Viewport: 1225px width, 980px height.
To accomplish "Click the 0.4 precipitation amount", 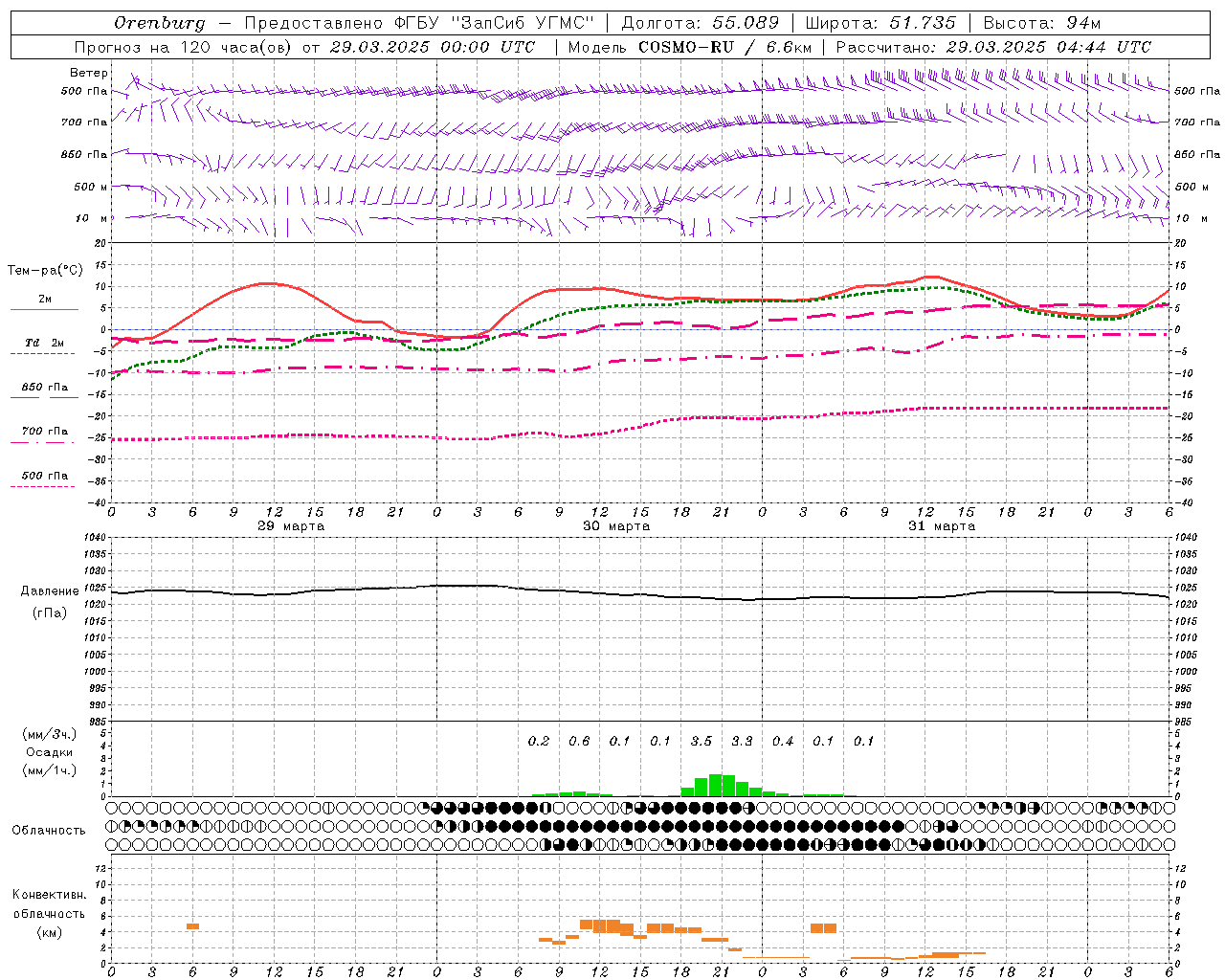I will [x=783, y=741].
